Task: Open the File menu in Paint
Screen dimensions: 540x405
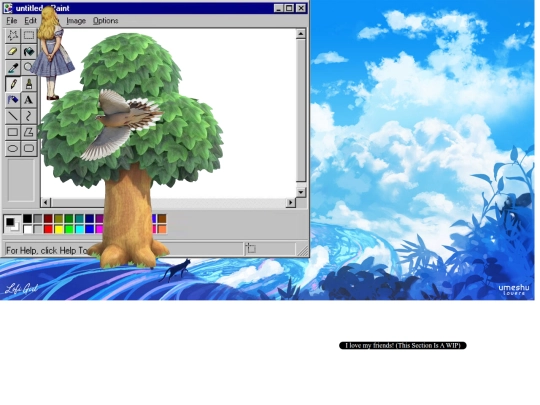Action: pos(12,21)
